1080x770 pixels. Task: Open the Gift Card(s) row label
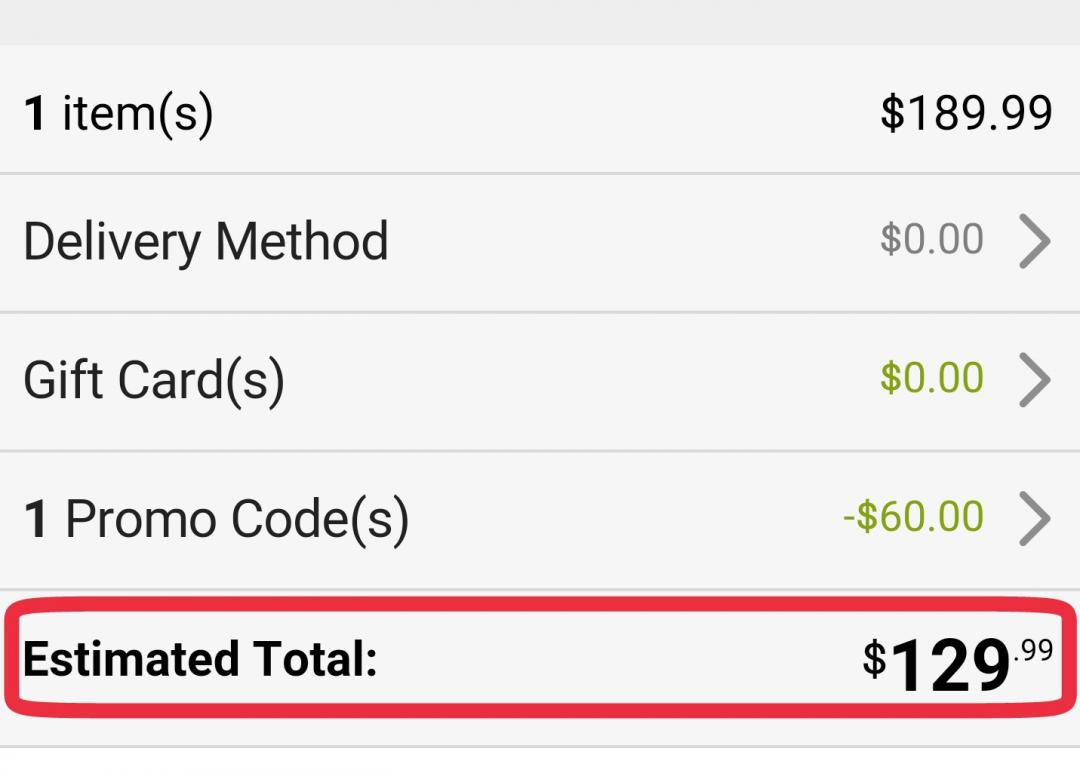click(154, 380)
